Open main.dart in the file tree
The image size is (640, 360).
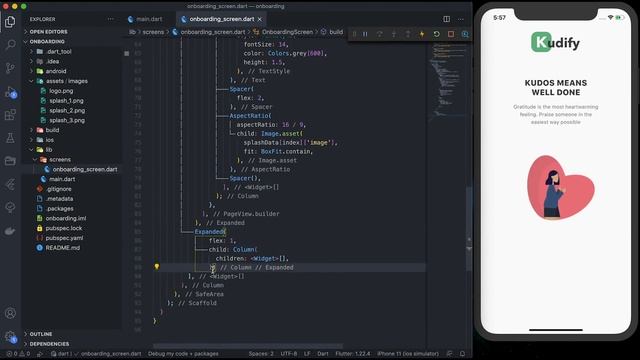point(62,179)
